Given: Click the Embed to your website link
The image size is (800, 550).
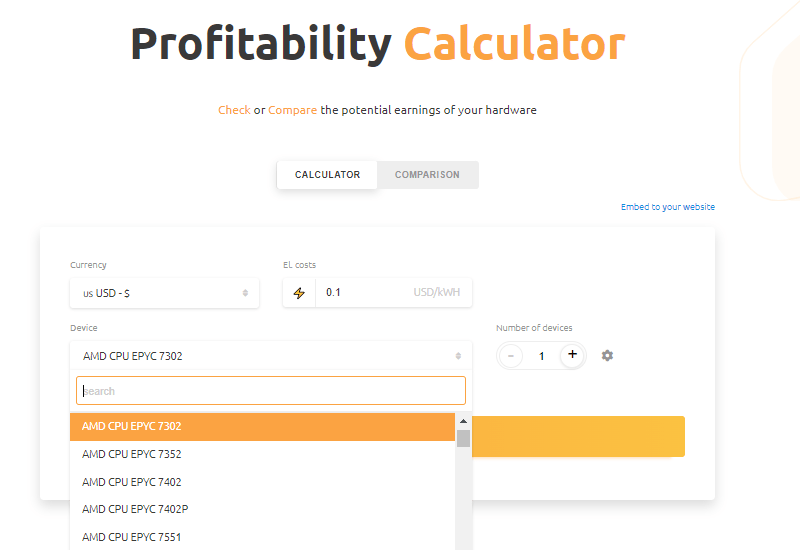Looking at the screenshot, I should (x=667, y=207).
